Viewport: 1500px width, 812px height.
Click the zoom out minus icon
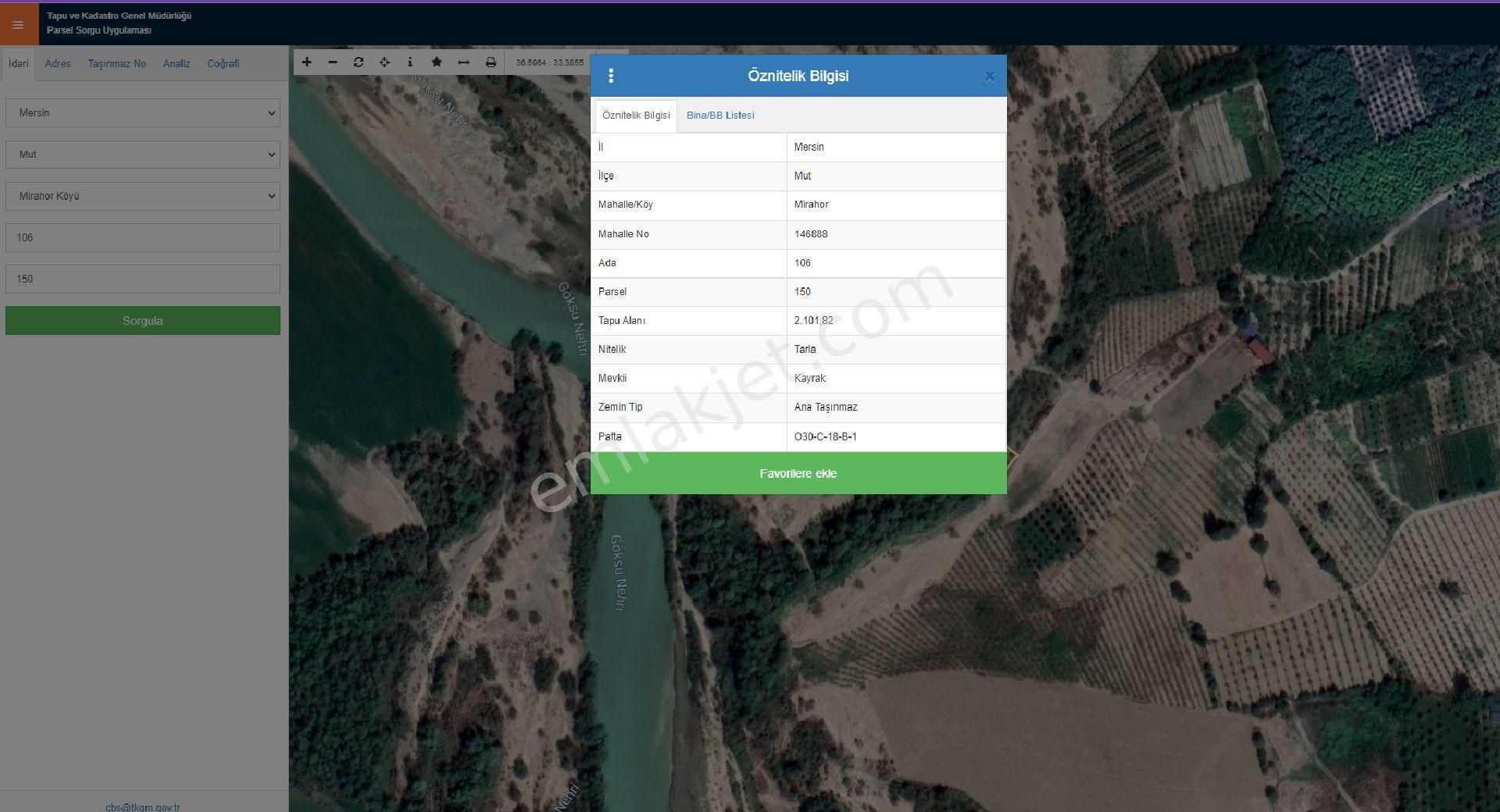(x=333, y=62)
